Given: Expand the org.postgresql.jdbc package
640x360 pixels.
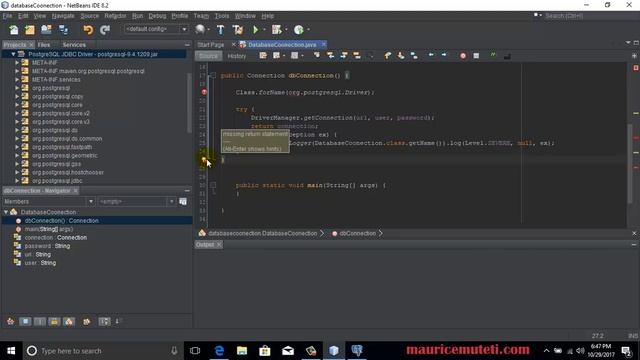Looking at the screenshot, I should (17, 180).
